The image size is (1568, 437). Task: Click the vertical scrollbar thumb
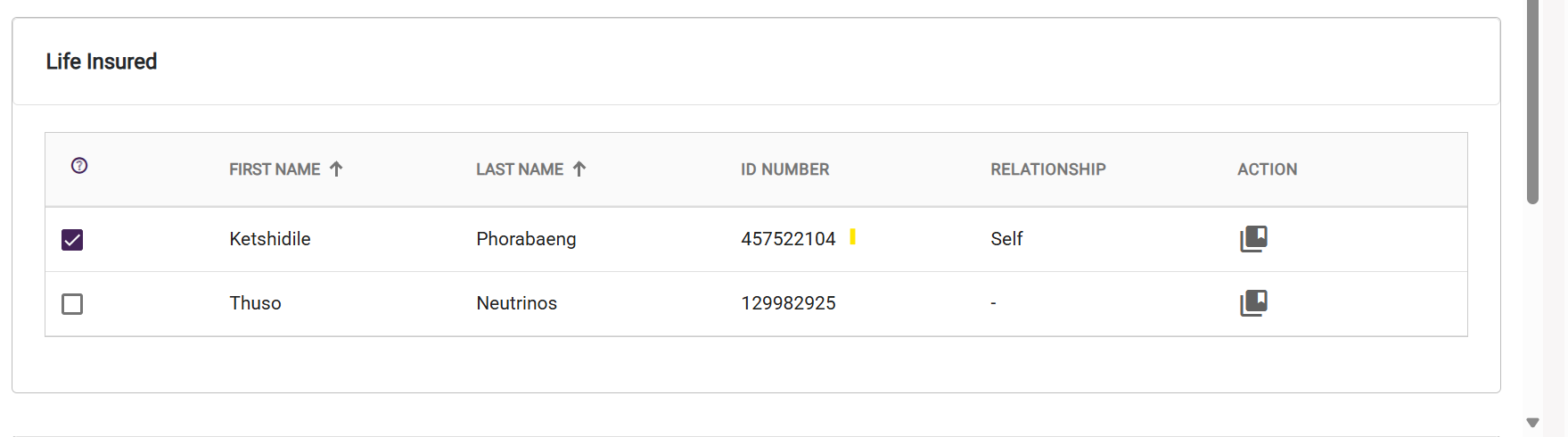click(1533, 103)
